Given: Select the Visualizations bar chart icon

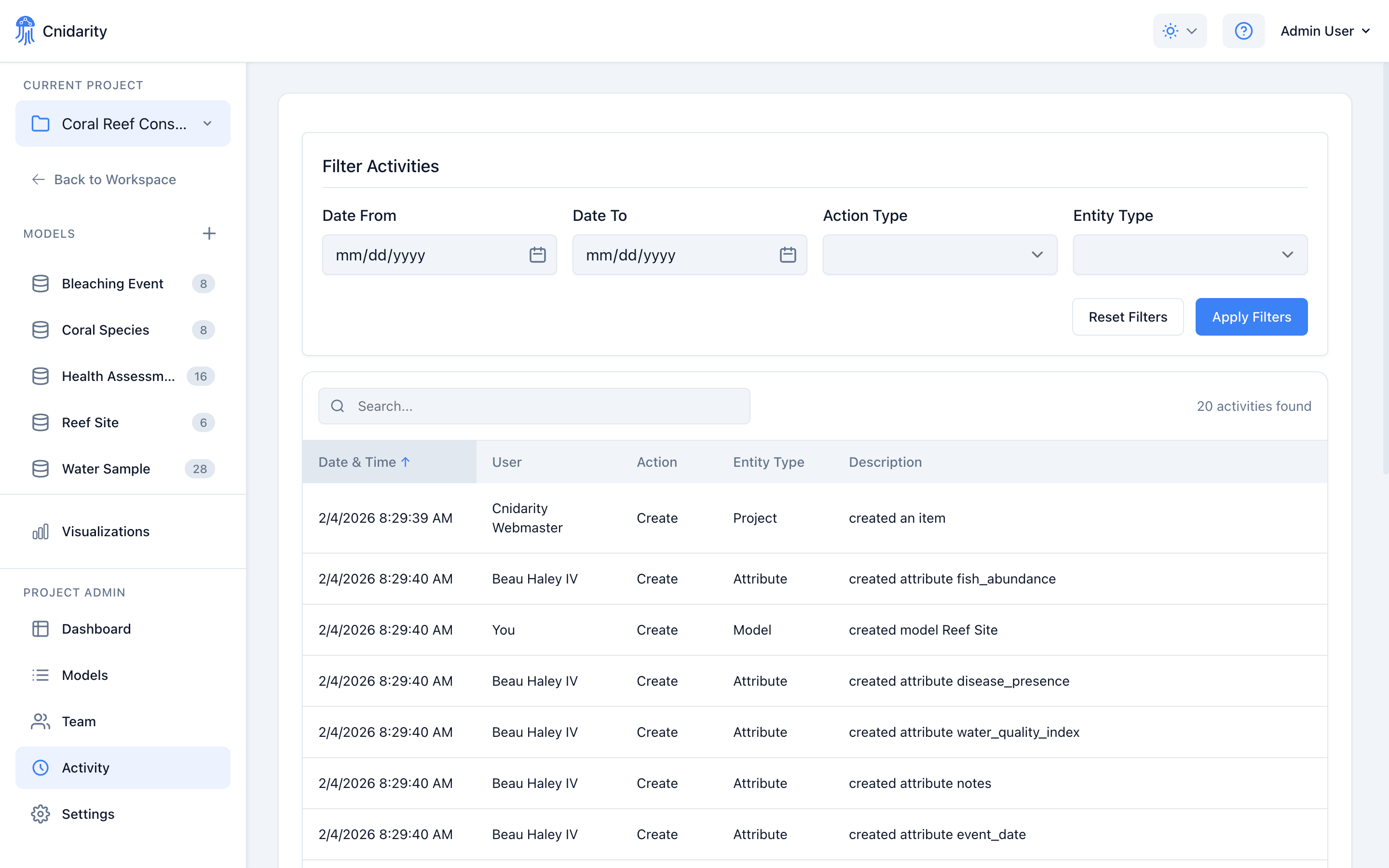Looking at the screenshot, I should (x=40, y=531).
